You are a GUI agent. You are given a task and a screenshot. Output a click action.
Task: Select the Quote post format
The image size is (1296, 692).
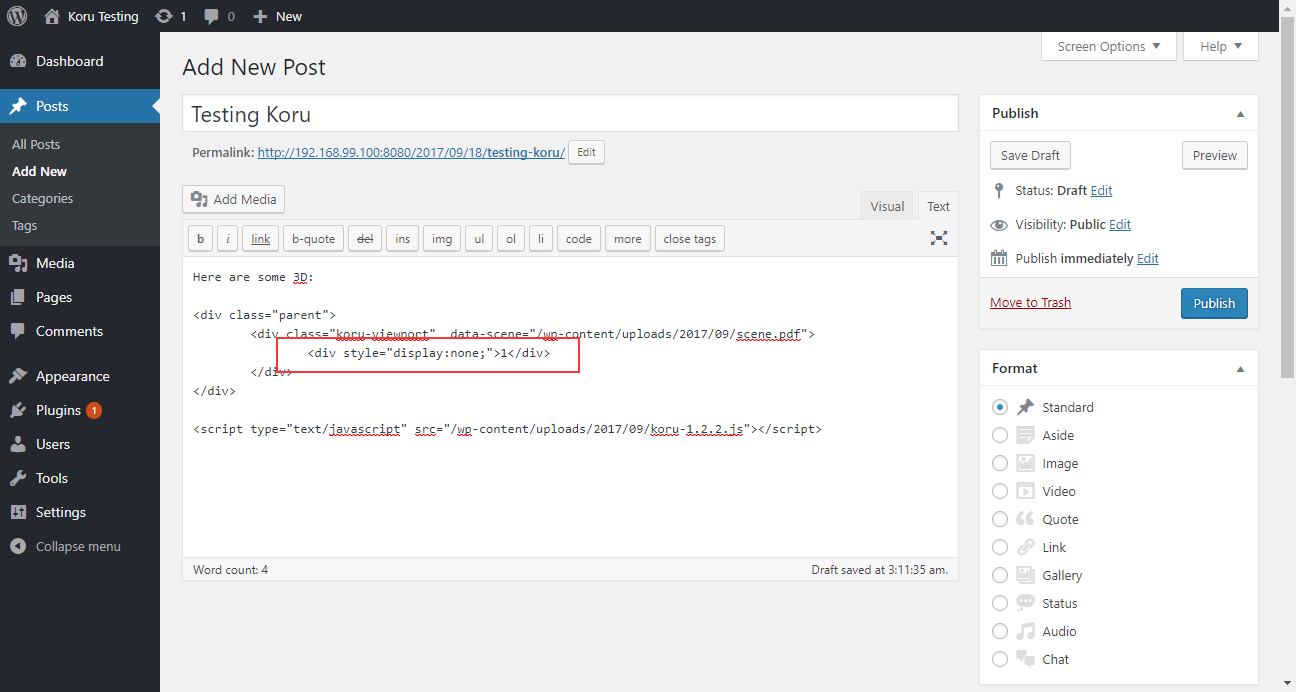(x=1000, y=519)
